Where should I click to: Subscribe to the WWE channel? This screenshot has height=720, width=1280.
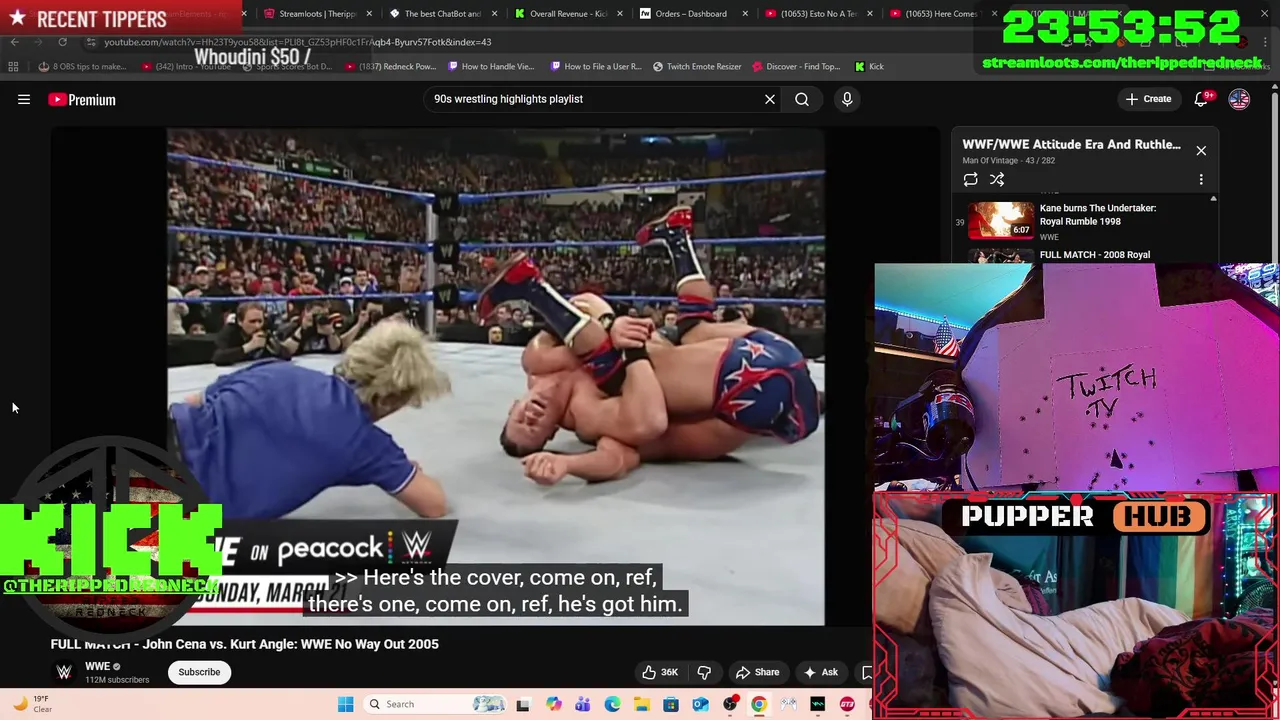pos(199,672)
